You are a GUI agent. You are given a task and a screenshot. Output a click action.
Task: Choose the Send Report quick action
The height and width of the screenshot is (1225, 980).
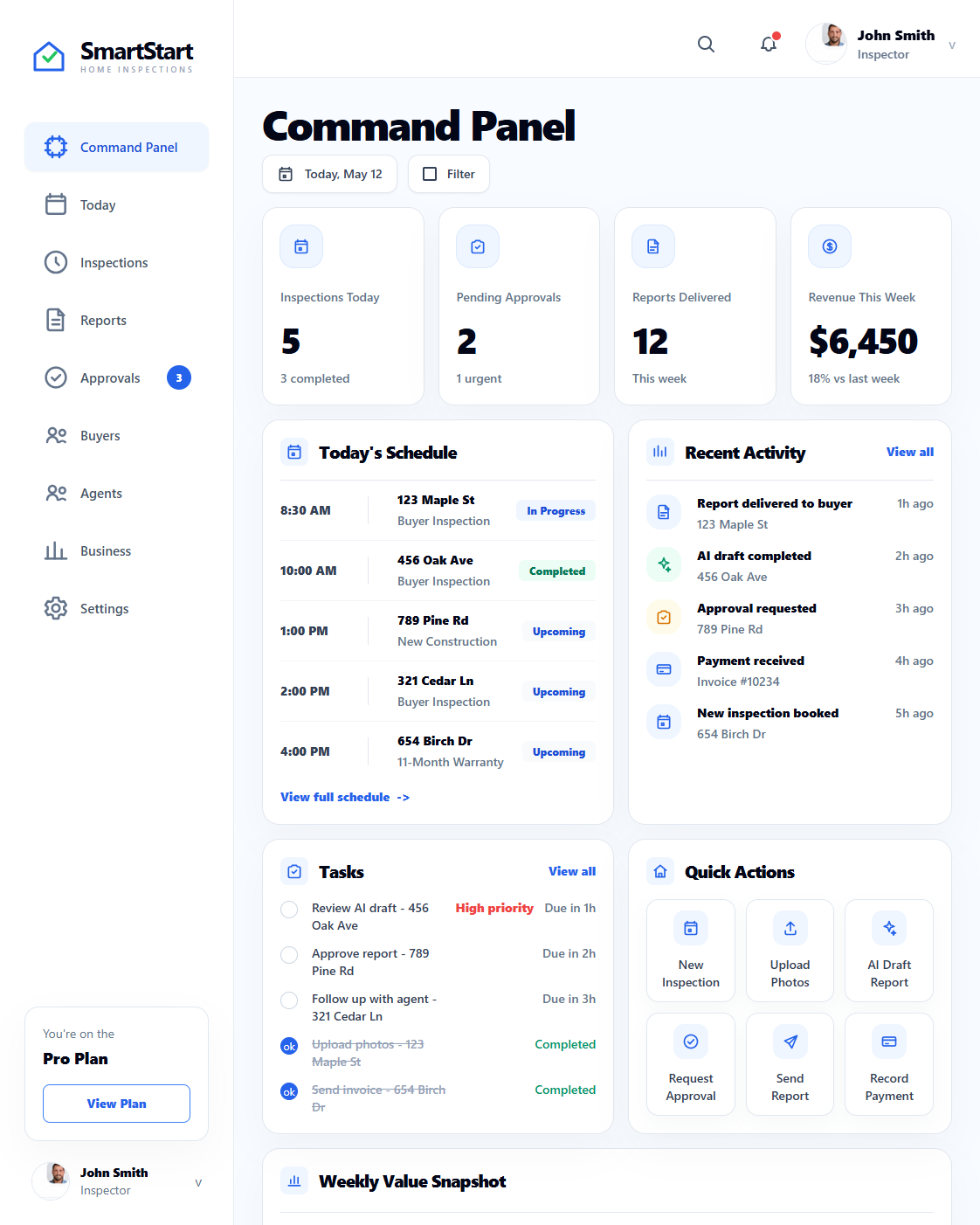coord(790,1064)
